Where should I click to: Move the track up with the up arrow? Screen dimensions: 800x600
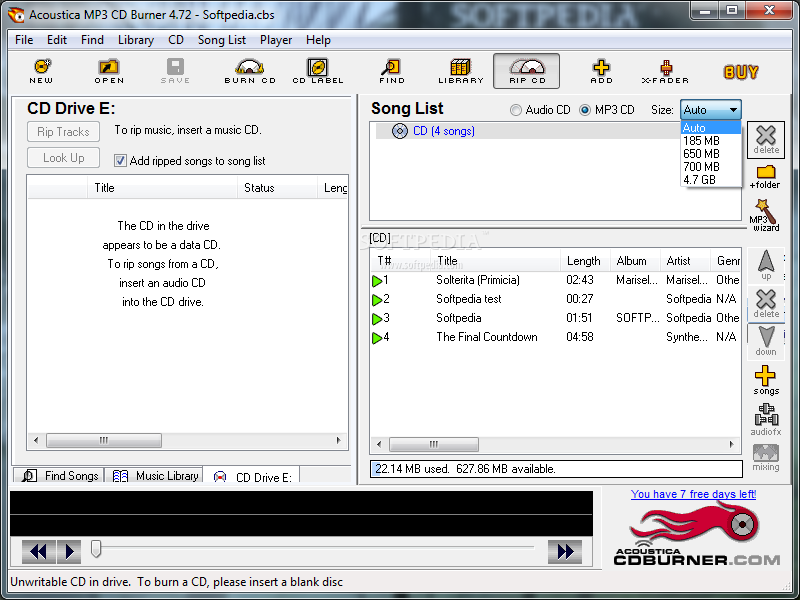(766, 265)
